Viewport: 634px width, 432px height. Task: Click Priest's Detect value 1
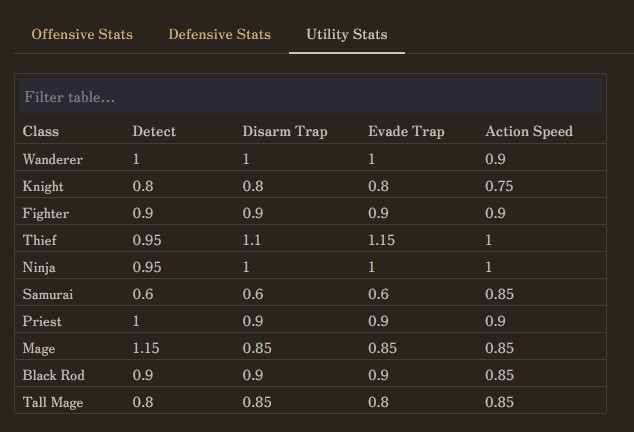[x=136, y=321]
